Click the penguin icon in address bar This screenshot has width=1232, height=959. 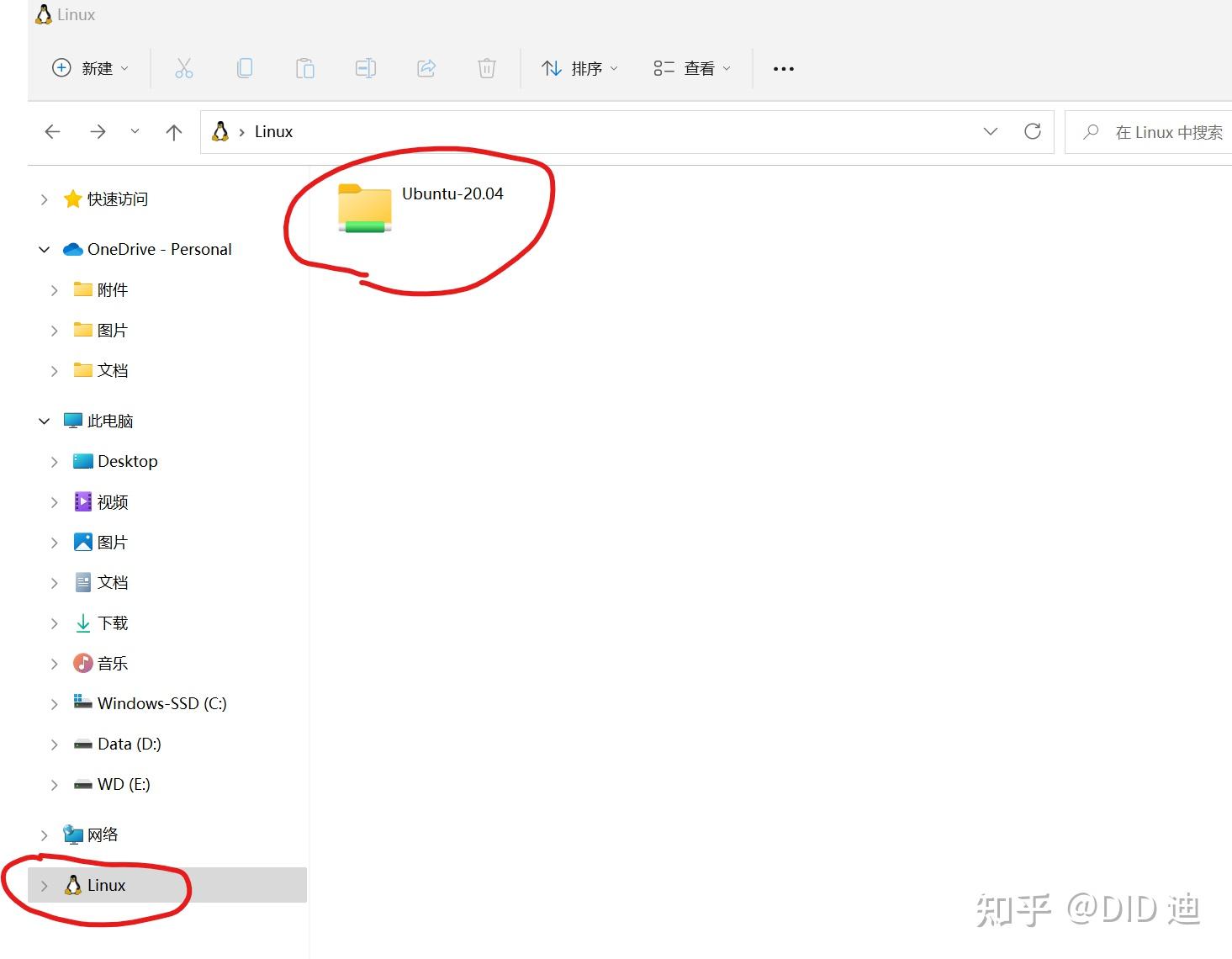(220, 131)
